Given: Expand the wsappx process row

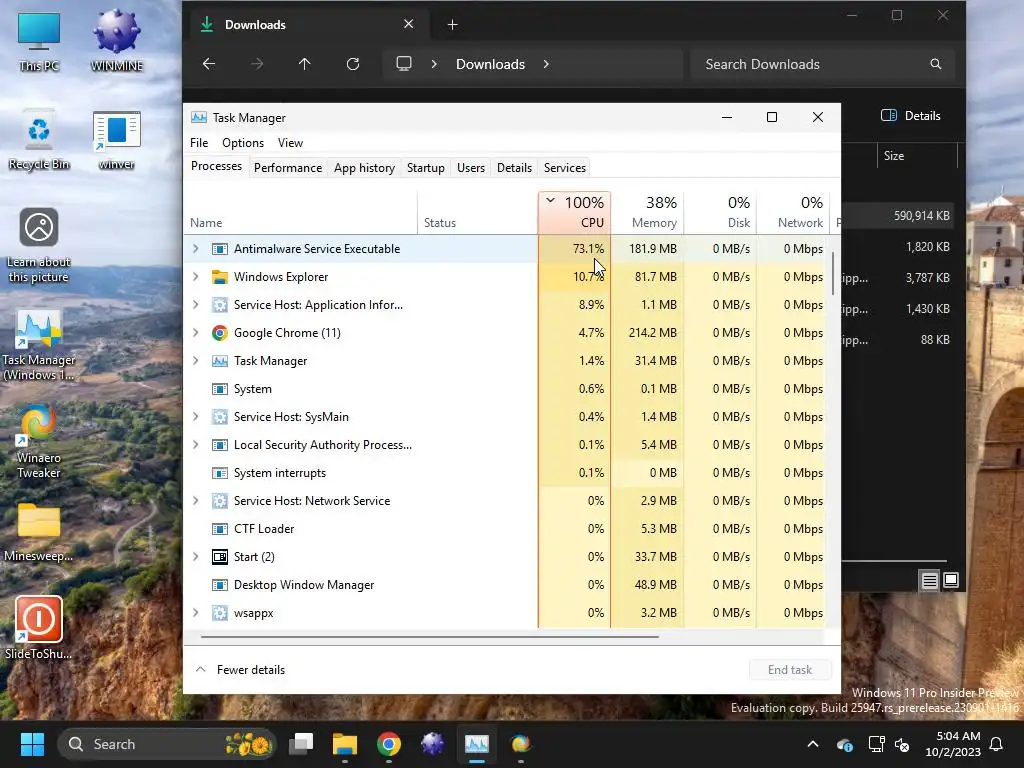Looking at the screenshot, I should click(x=195, y=613).
